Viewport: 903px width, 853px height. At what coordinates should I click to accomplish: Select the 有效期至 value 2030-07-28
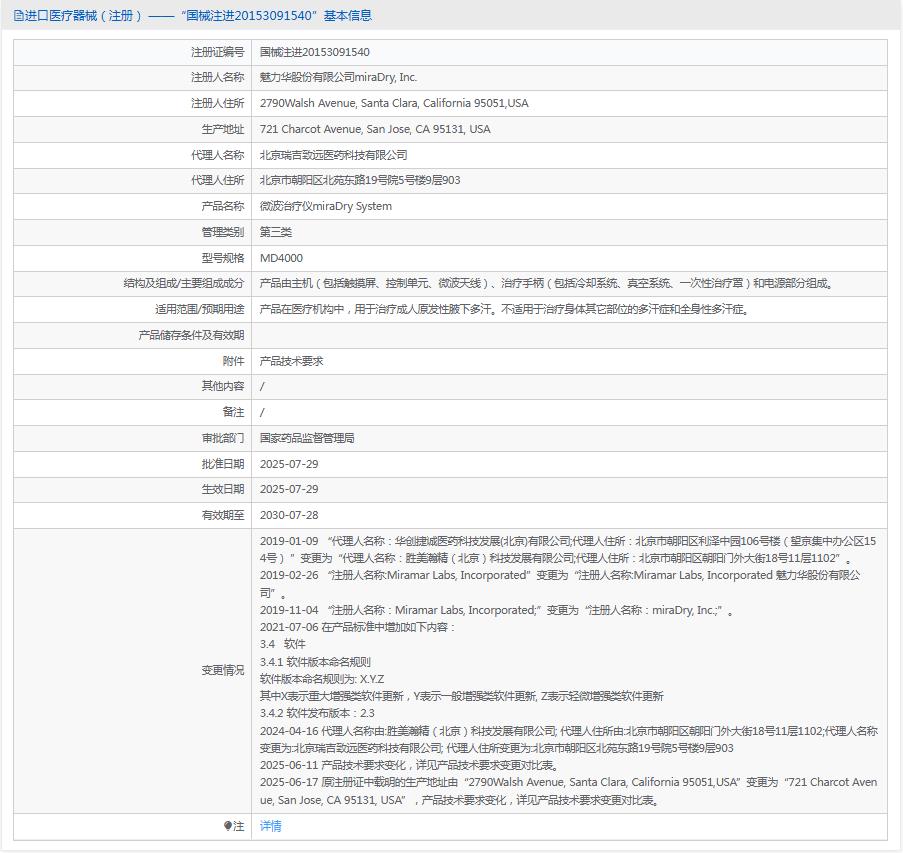(x=290, y=516)
